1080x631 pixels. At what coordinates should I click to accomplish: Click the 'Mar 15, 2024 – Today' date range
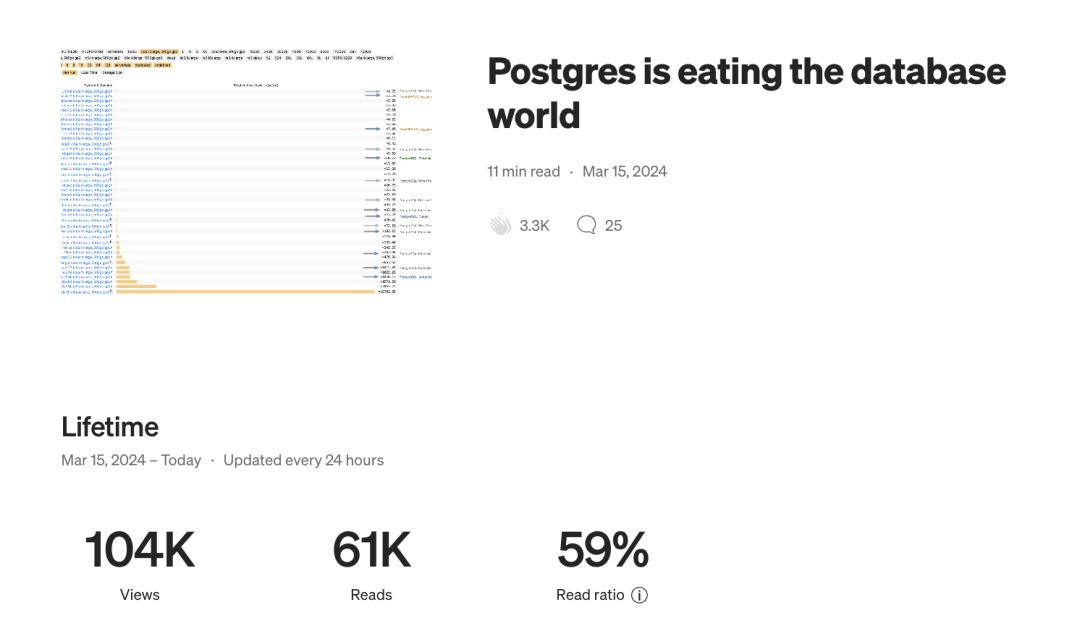click(131, 460)
